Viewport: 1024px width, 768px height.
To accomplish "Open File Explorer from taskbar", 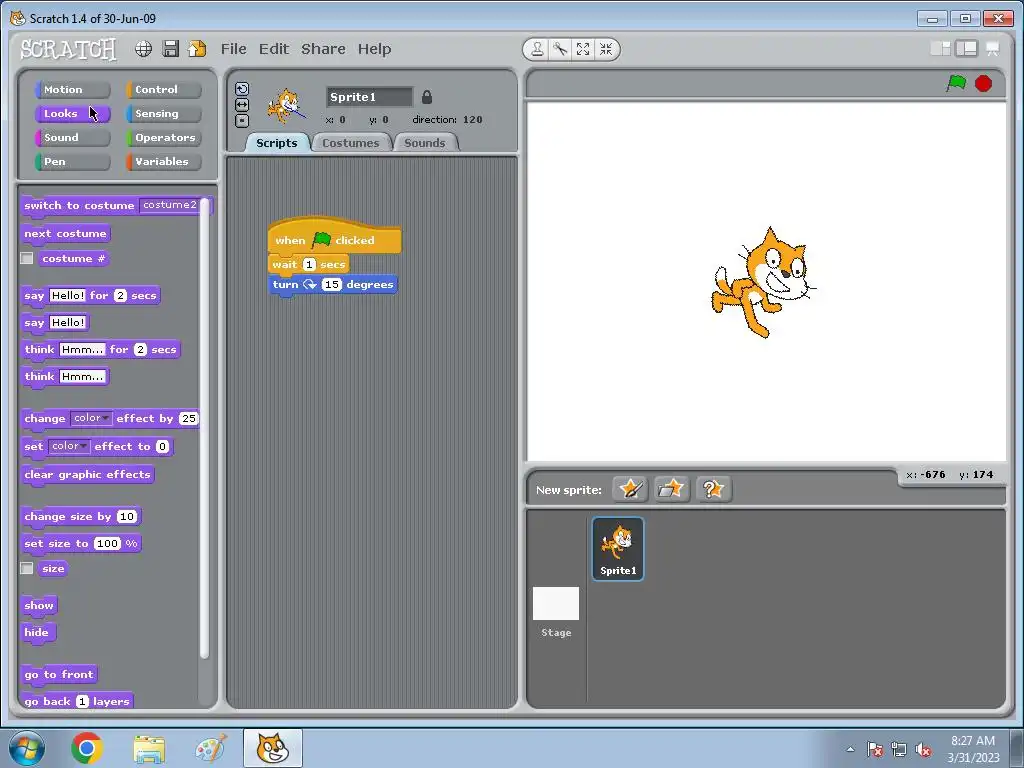I will click(x=149, y=748).
